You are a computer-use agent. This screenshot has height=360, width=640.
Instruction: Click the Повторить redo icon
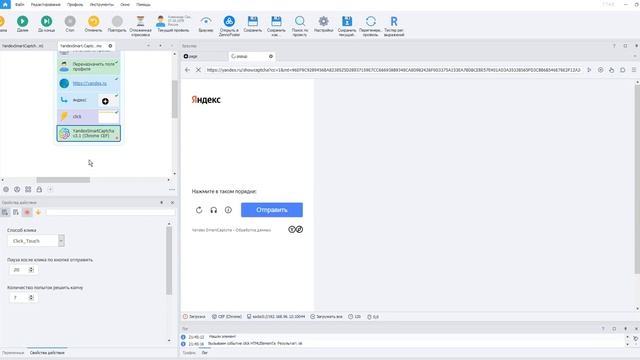117,21
